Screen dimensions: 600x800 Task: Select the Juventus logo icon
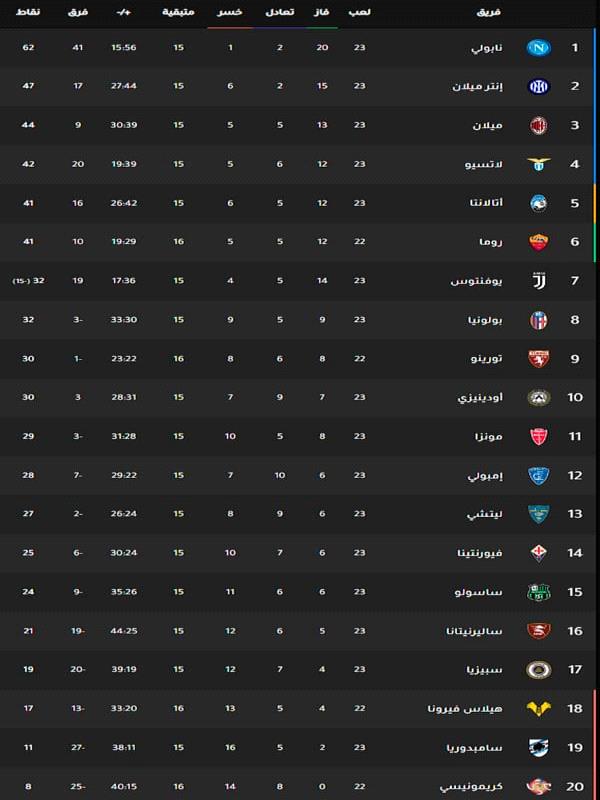[x=539, y=281]
